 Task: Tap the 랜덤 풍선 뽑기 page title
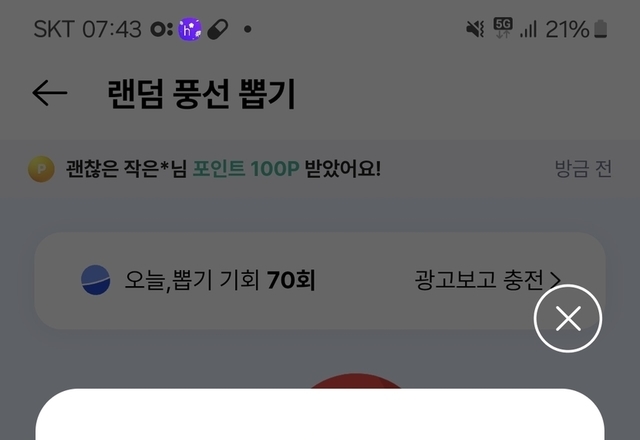point(202,94)
